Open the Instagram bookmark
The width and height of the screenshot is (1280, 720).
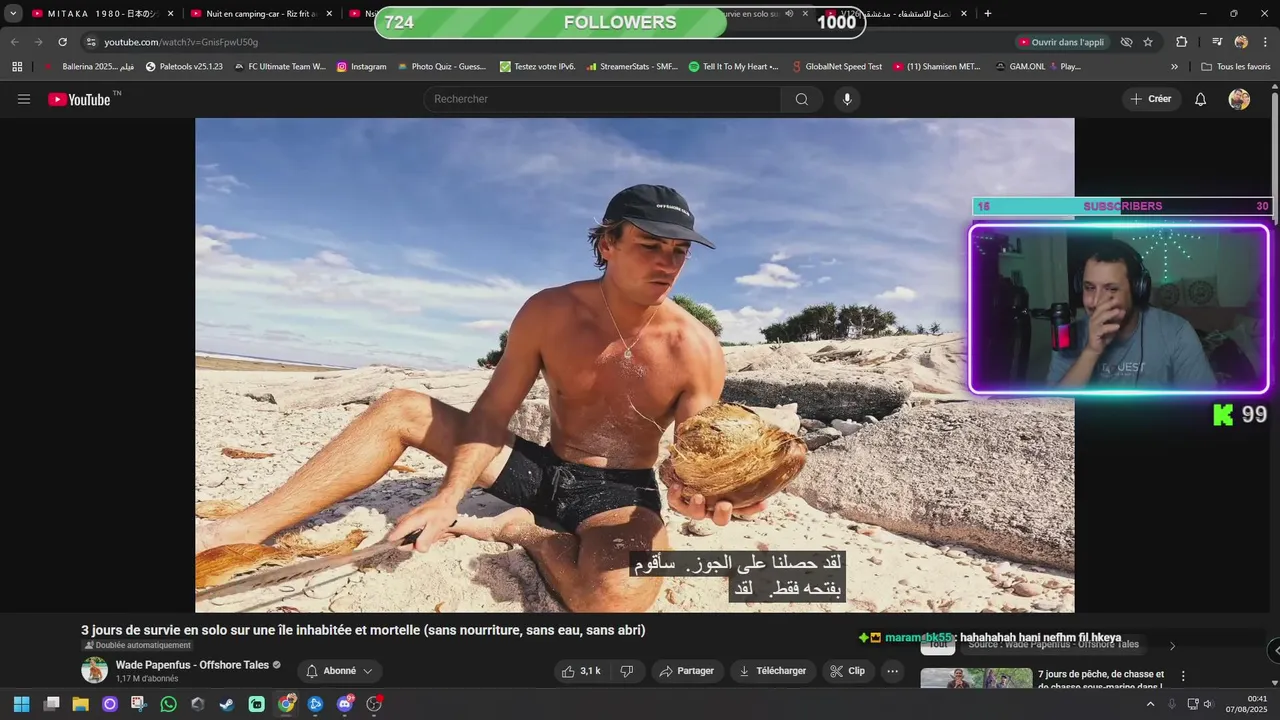[361, 67]
